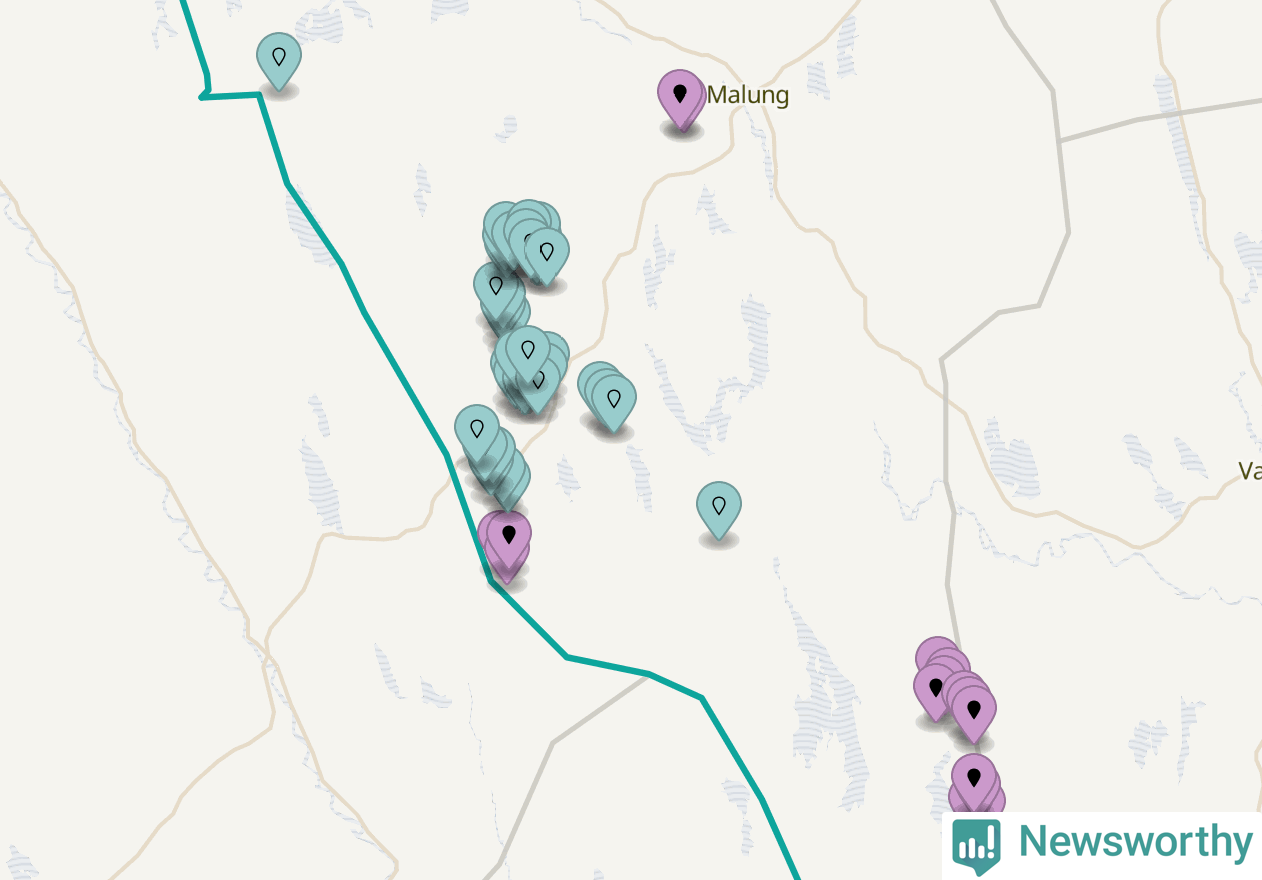This screenshot has height=880, width=1262.
Task: Click the Newsworthy chart bubble icon
Action: click(976, 846)
